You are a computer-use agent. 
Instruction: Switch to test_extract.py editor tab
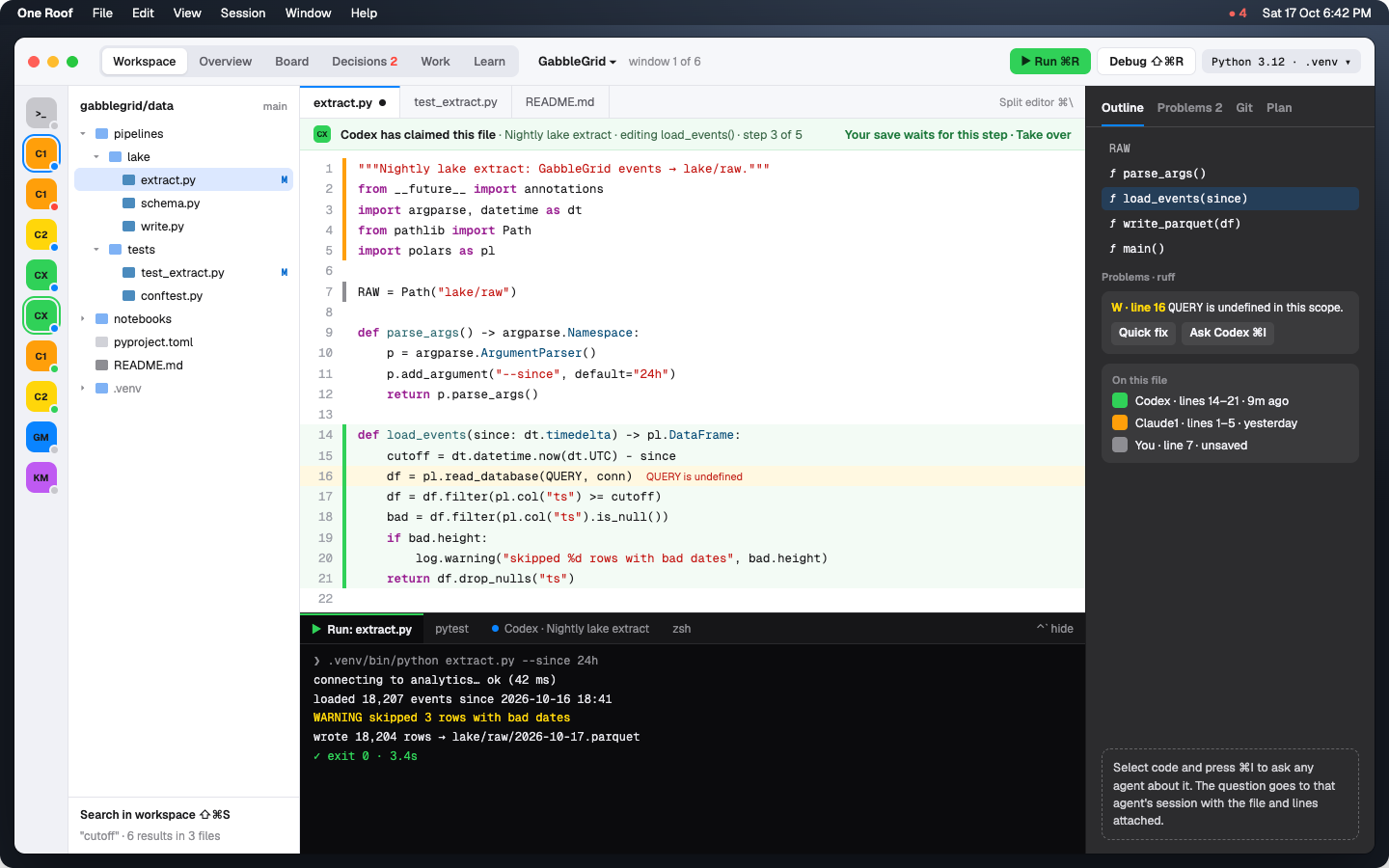455,102
